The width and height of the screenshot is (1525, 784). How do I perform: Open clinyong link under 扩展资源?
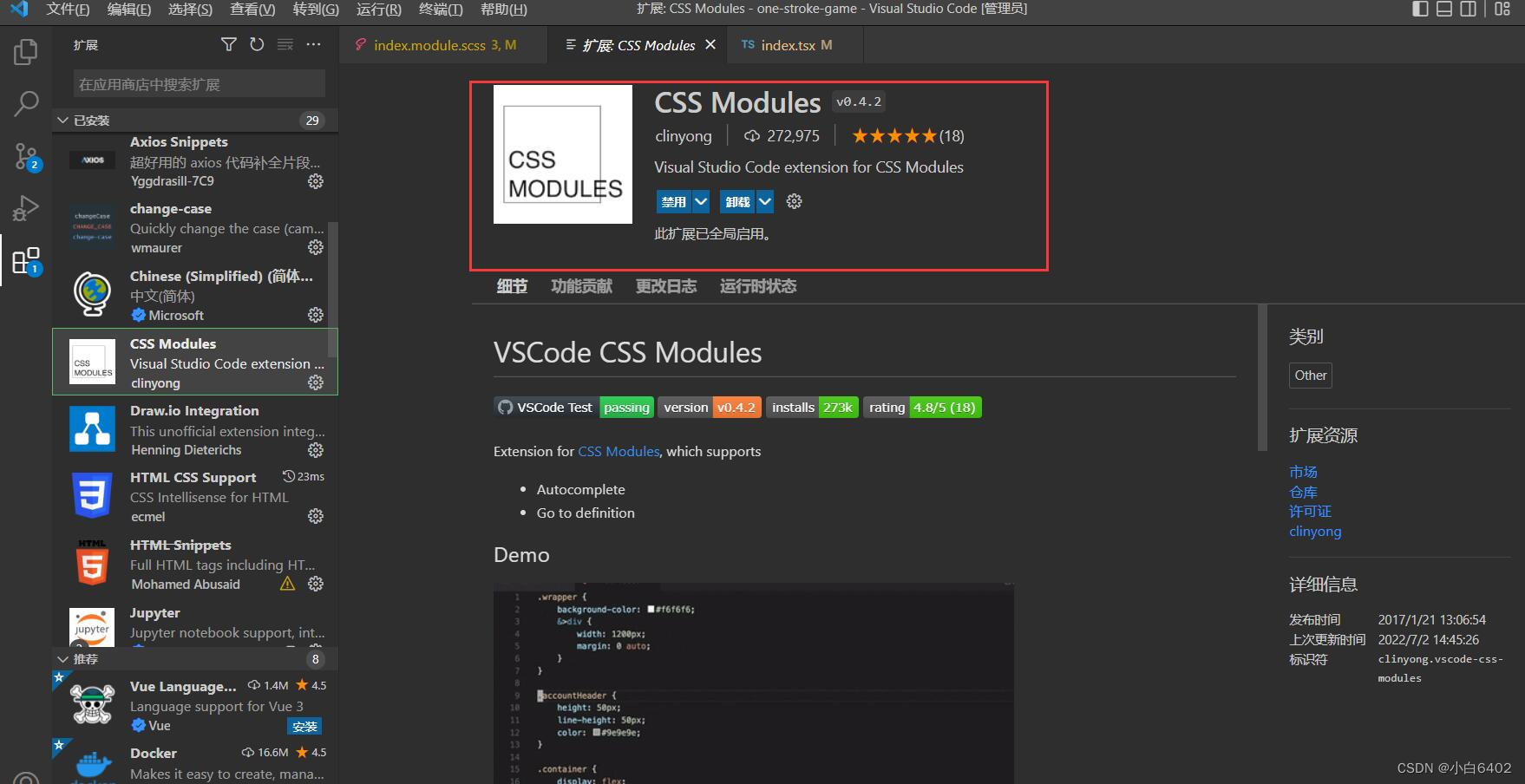(x=1315, y=532)
